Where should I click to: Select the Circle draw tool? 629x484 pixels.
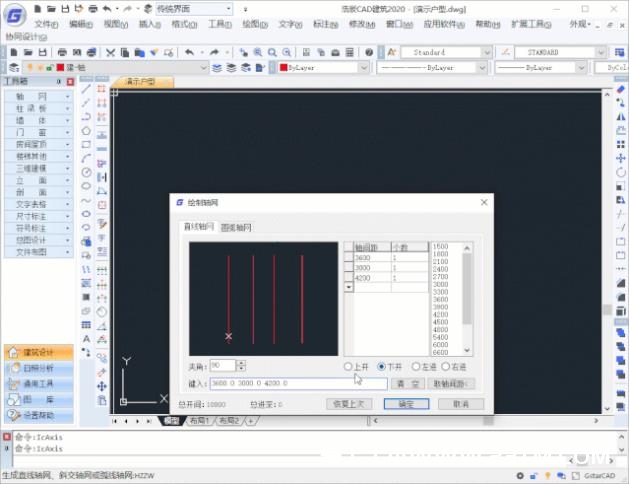[x=86, y=172]
